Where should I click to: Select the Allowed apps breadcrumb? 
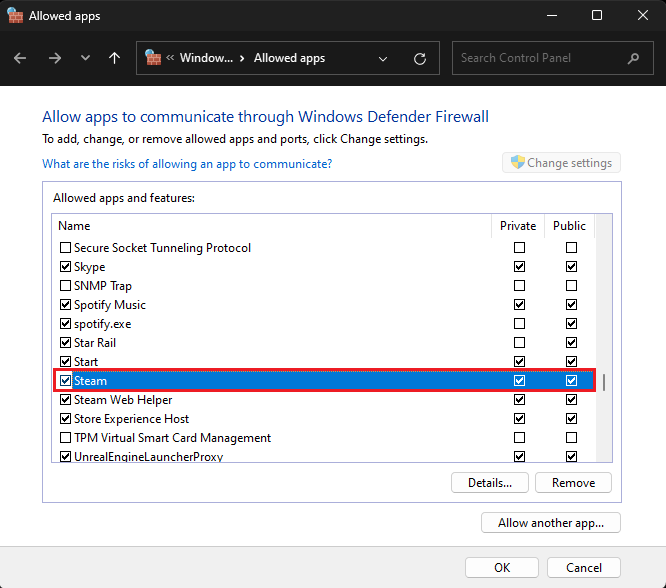click(289, 58)
